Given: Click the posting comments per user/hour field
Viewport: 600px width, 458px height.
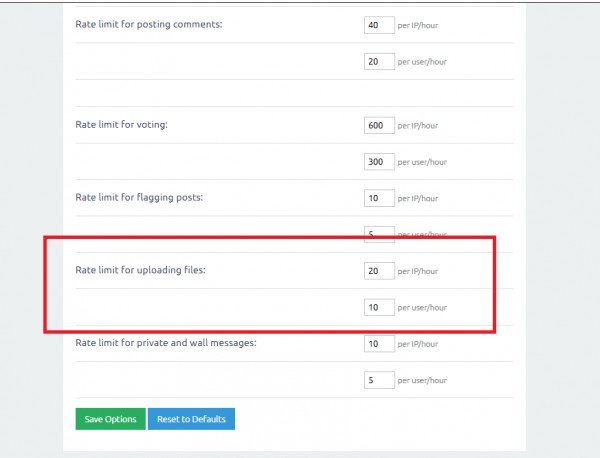Looking at the screenshot, I should pyautogui.click(x=379, y=61).
